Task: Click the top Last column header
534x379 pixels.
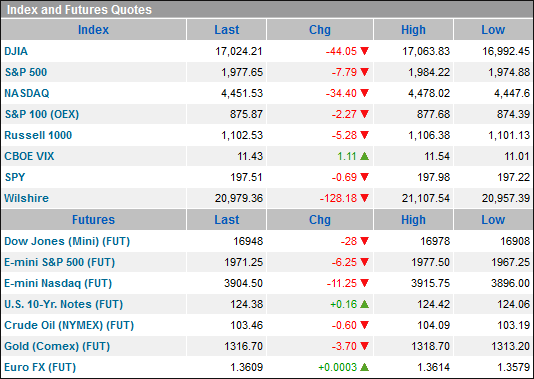Action: point(226,30)
